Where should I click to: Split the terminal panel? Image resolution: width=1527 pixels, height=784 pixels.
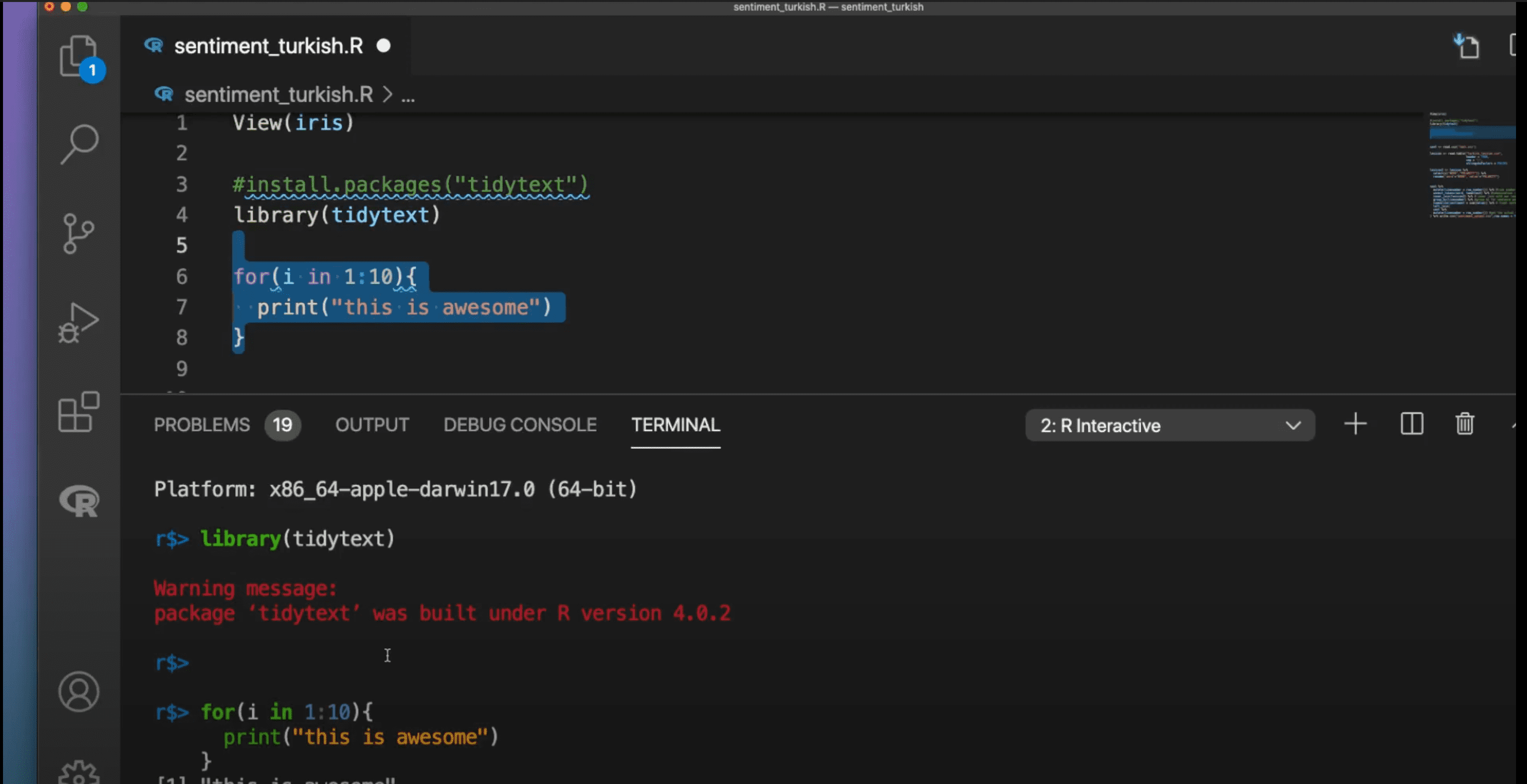[1412, 424]
